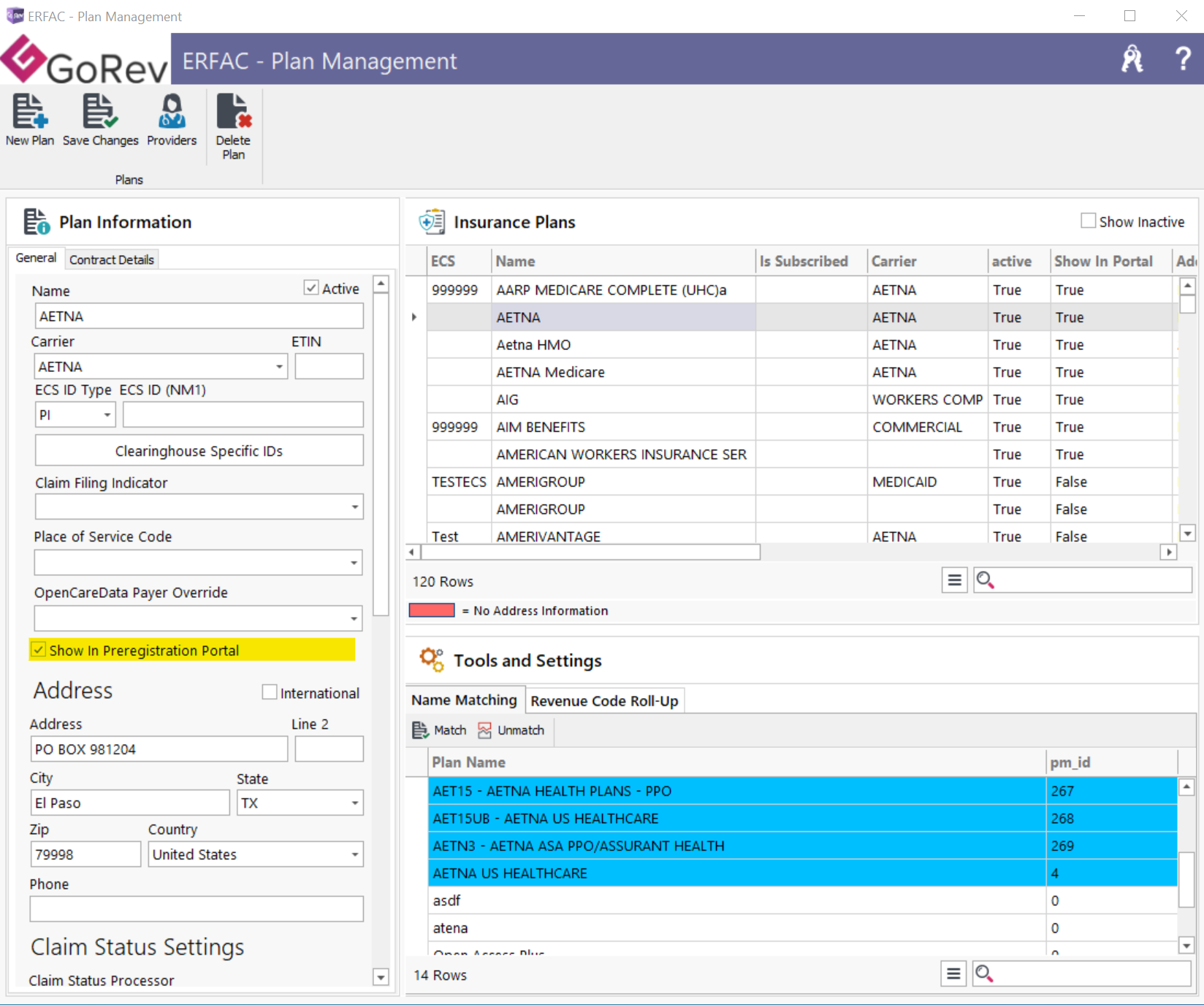Open the ECS ID Type dropdown
The image size is (1204, 1005).
click(x=107, y=415)
